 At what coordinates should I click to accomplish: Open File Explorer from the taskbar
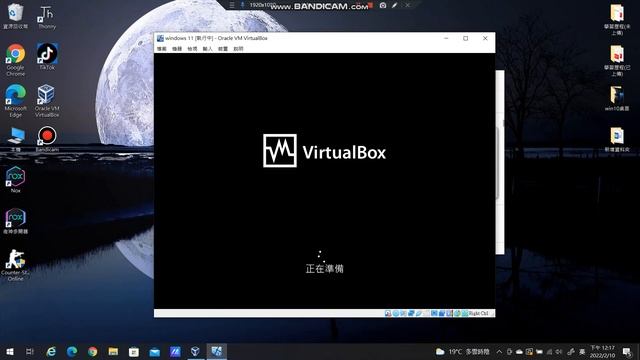click(113, 351)
